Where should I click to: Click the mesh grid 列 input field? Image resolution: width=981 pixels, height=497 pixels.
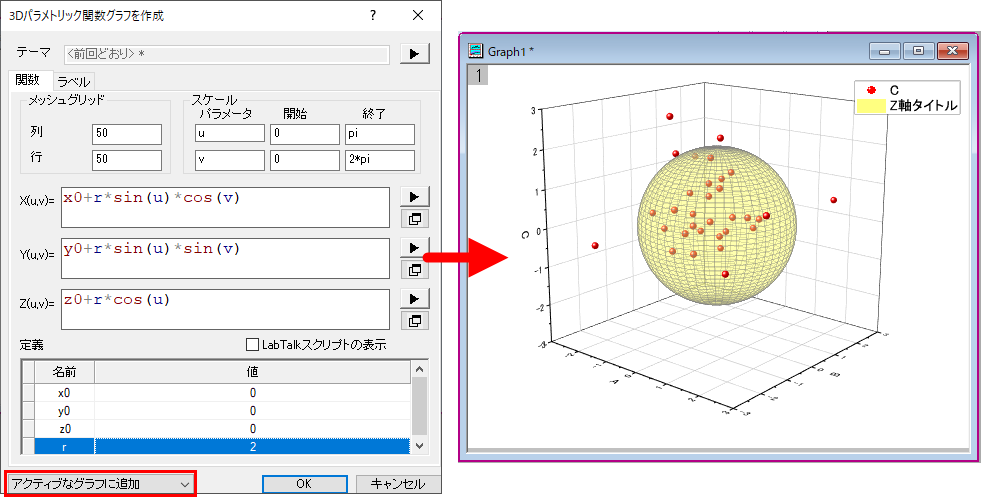tap(126, 134)
